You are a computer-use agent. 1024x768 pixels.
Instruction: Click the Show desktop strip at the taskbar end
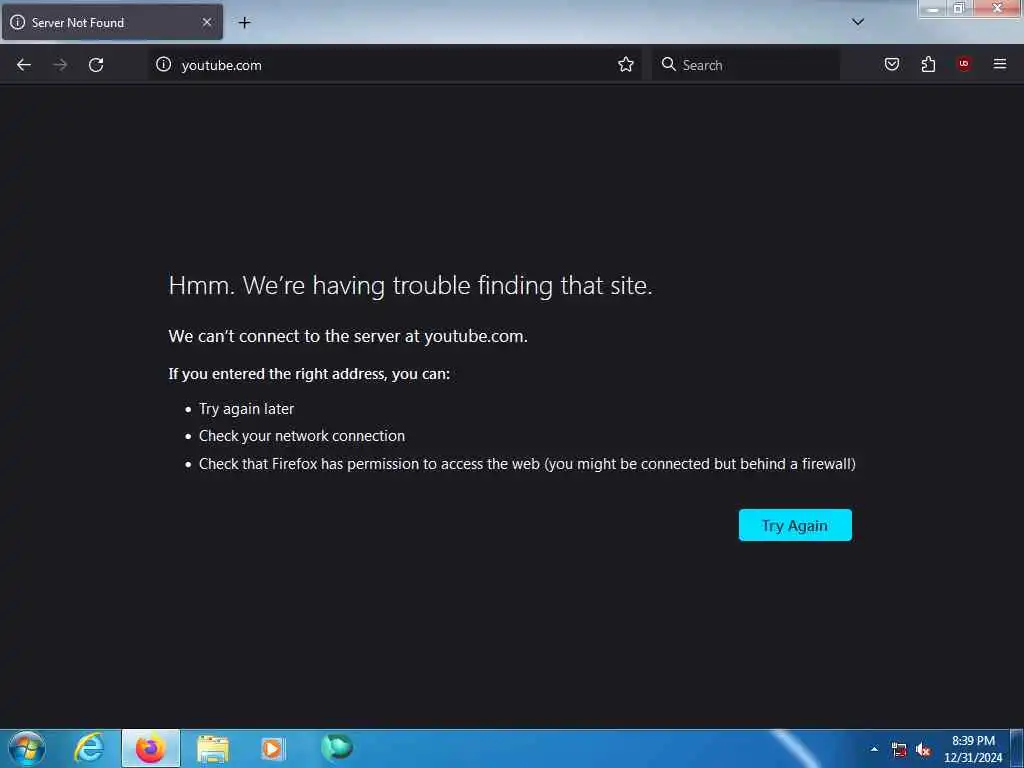coord(1017,749)
